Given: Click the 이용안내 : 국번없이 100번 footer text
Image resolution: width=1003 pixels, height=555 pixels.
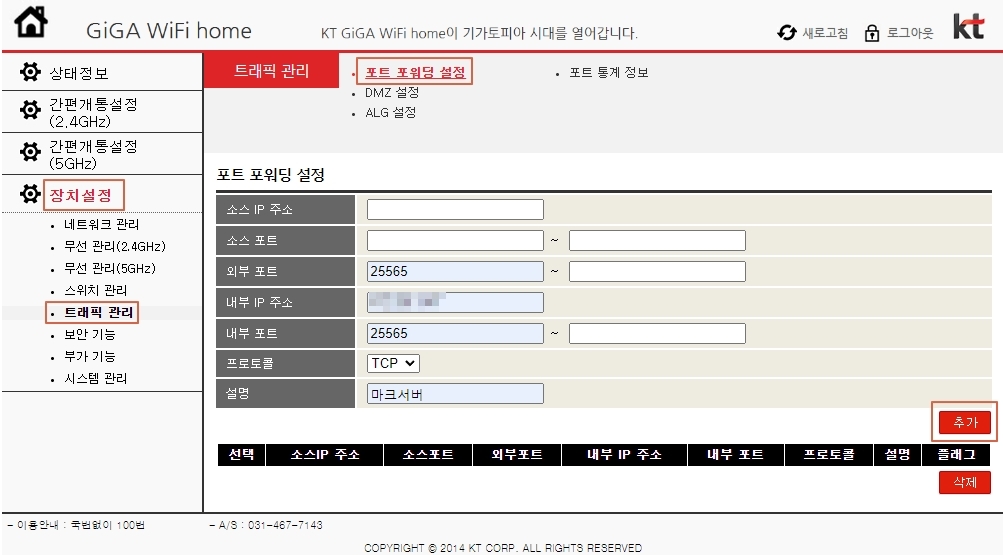Looking at the screenshot, I should [76, 525].
